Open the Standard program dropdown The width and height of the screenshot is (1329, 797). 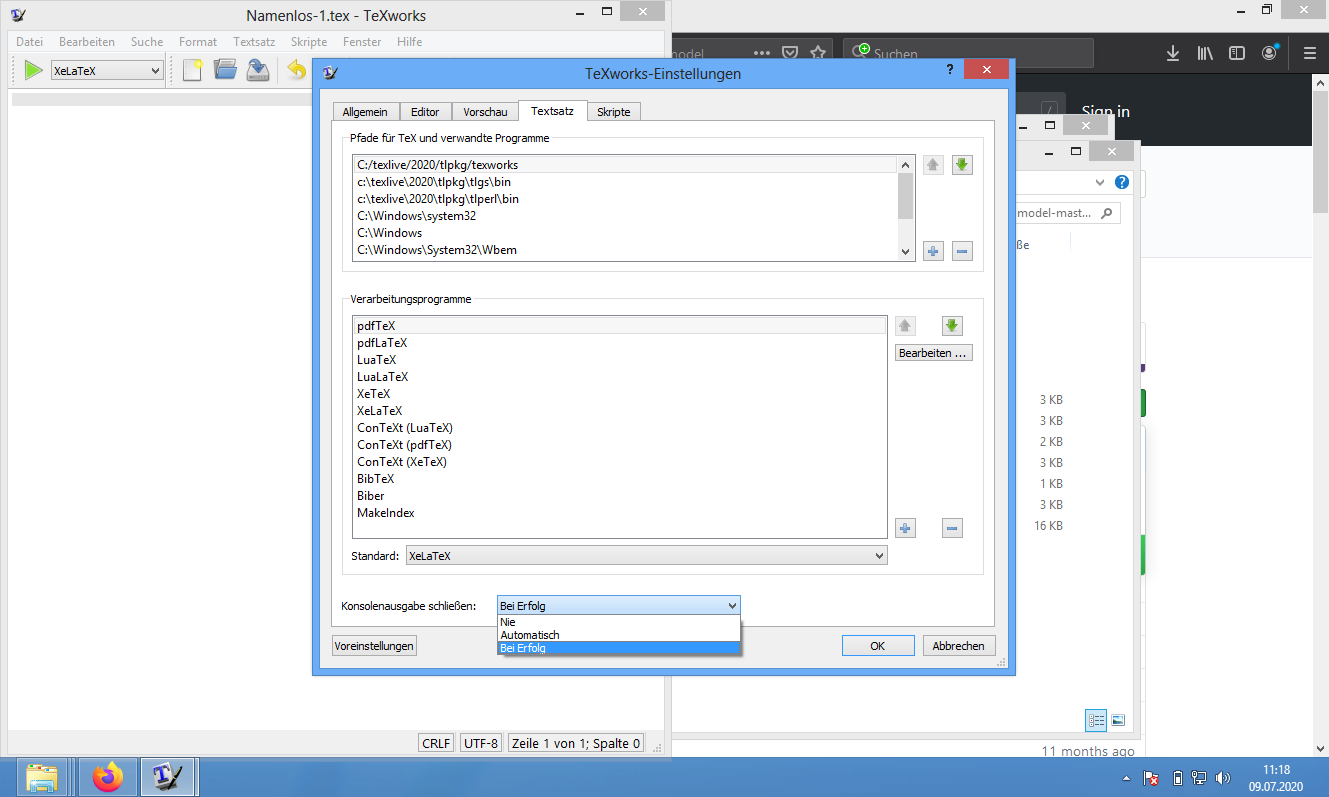(646, 555)
